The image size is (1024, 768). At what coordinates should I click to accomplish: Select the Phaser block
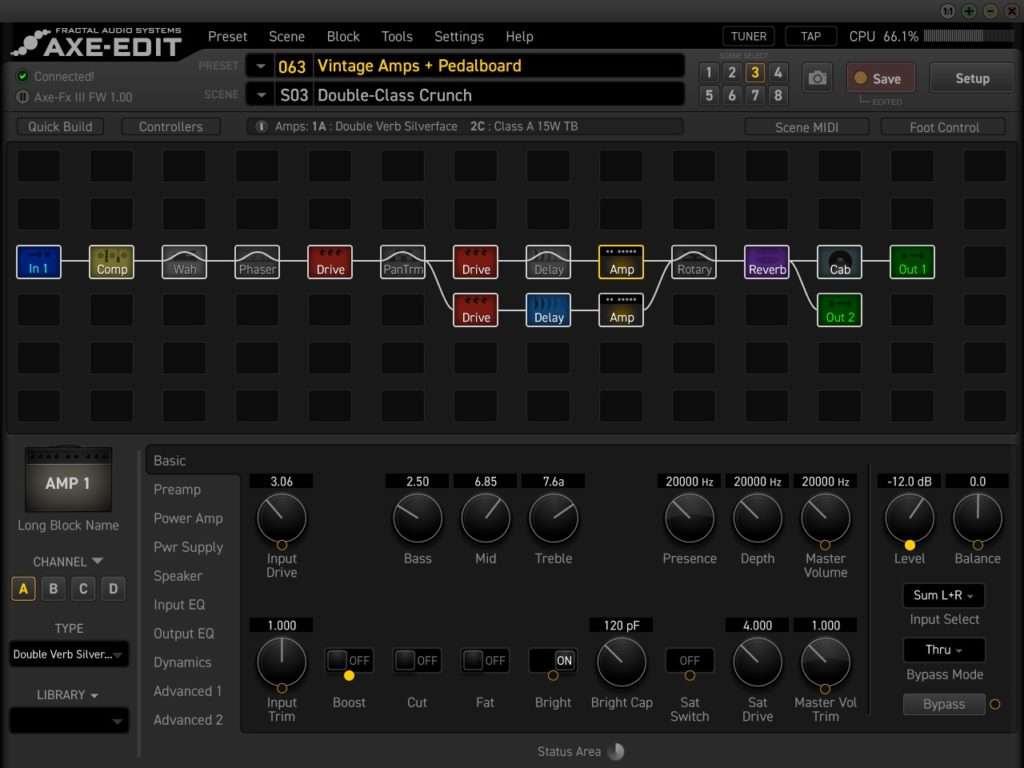point(257,262)
